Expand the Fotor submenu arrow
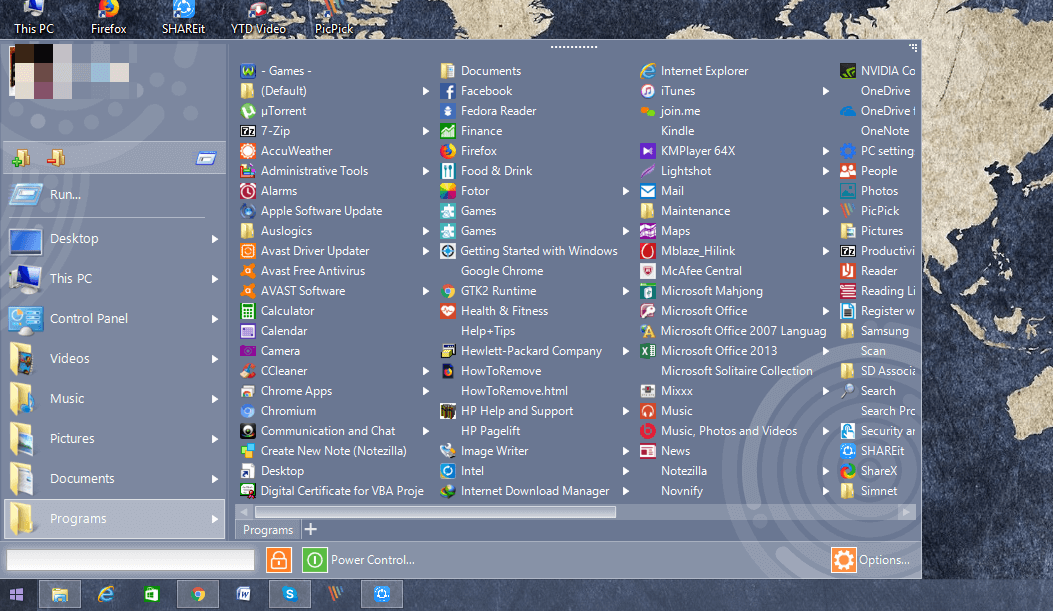 (626, 191)
